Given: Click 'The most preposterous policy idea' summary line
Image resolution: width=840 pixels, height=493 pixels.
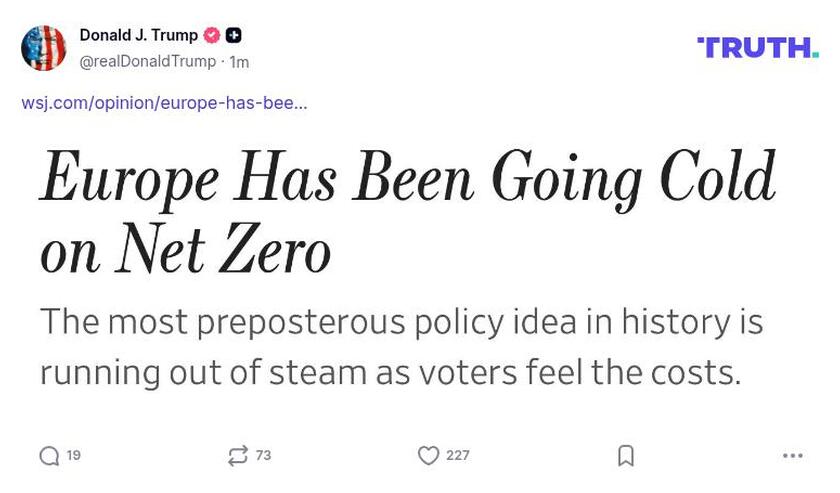Looking at the screenshot, I should [401, 322].
